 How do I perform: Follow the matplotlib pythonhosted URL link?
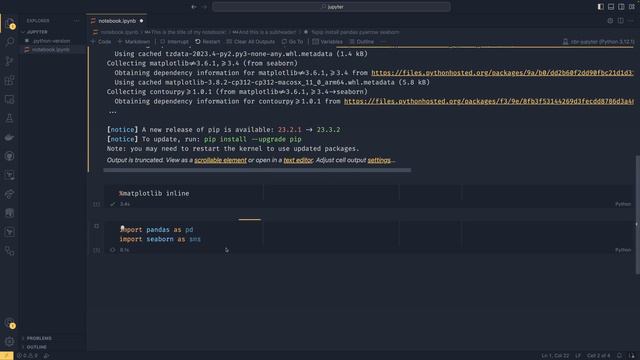pyautogui.click(x=502, y=73)
